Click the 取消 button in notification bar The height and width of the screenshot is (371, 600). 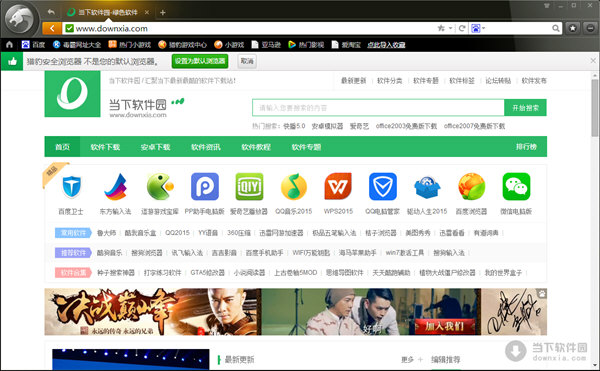pyautogui.click(x=247, y=61)
